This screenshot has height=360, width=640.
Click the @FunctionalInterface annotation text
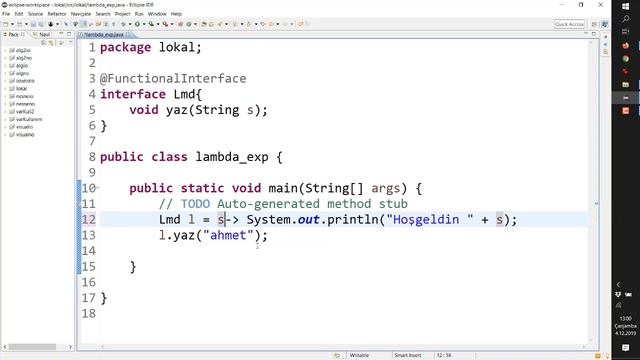173,78
